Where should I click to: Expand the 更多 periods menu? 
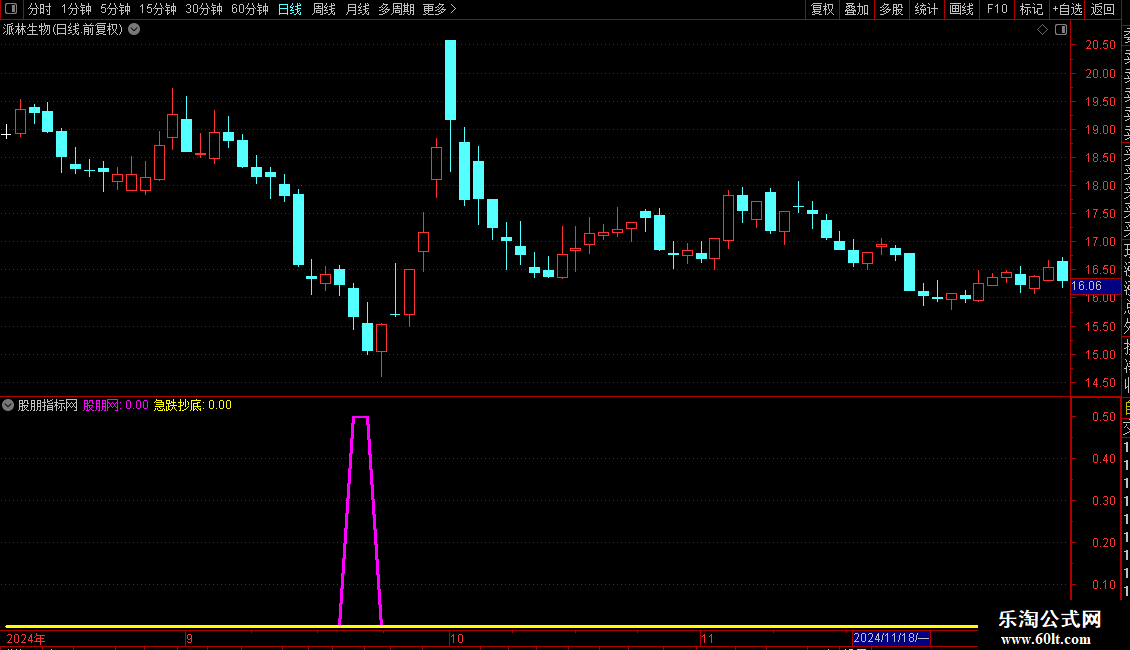(439, 9)
